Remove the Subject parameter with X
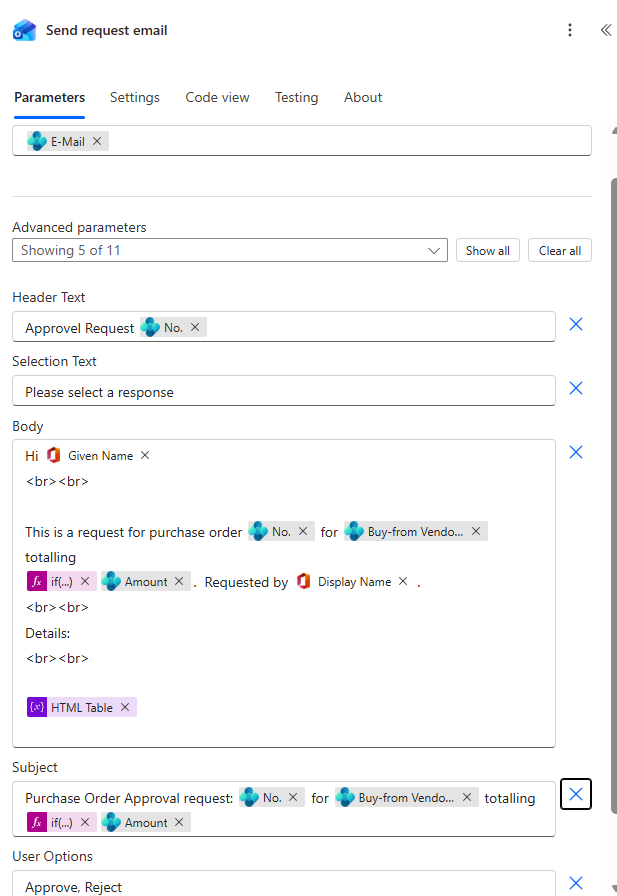Screen dimensions: 617x896 (576, 794)
